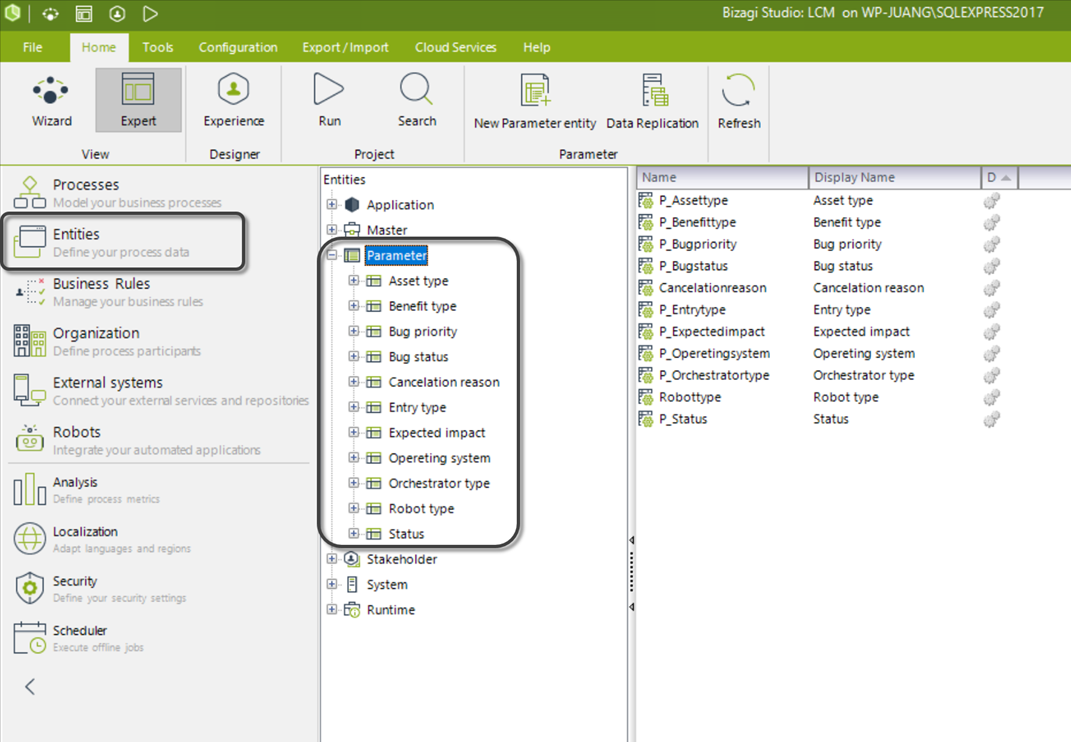
Task: Select the P_Benefittype row
Action: (820, 222)
